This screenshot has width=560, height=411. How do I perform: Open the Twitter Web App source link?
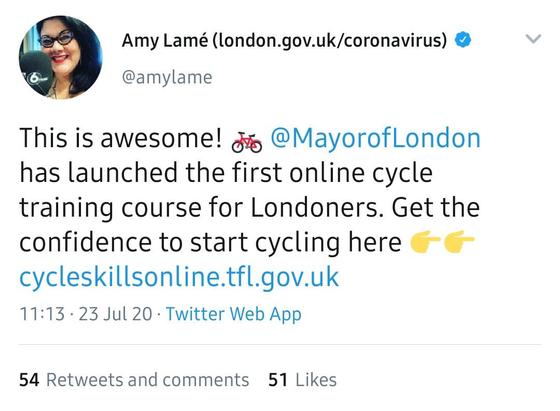pyautogui.click(x=234, y=314)
